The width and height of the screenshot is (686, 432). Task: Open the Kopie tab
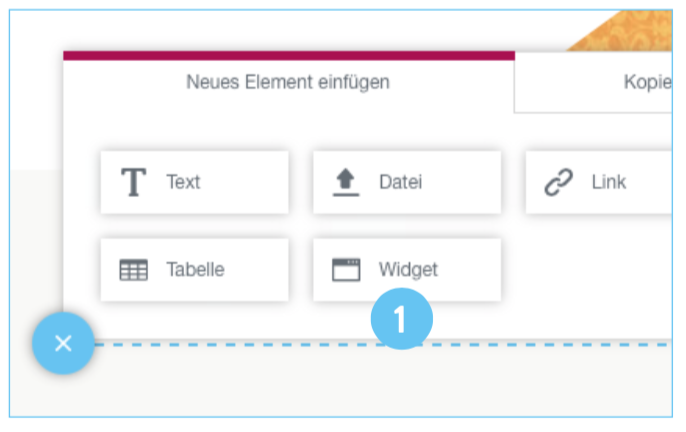645,82
